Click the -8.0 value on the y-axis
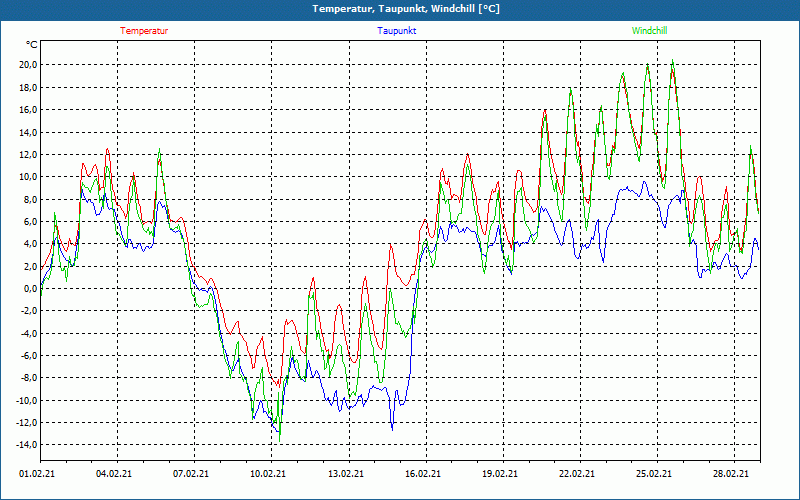 click(x=28, y=379)
